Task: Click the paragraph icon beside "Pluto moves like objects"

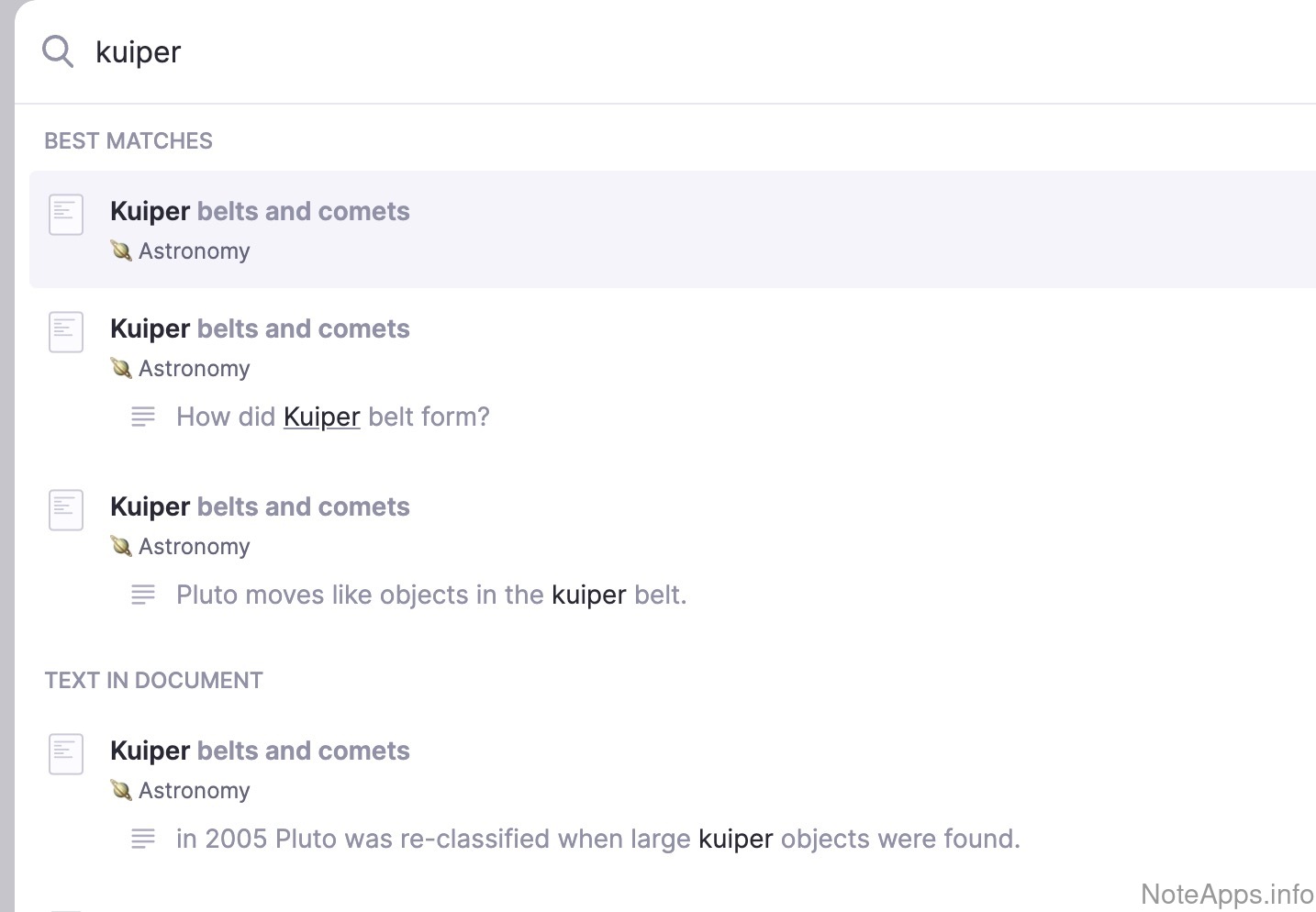Action: 143,595
